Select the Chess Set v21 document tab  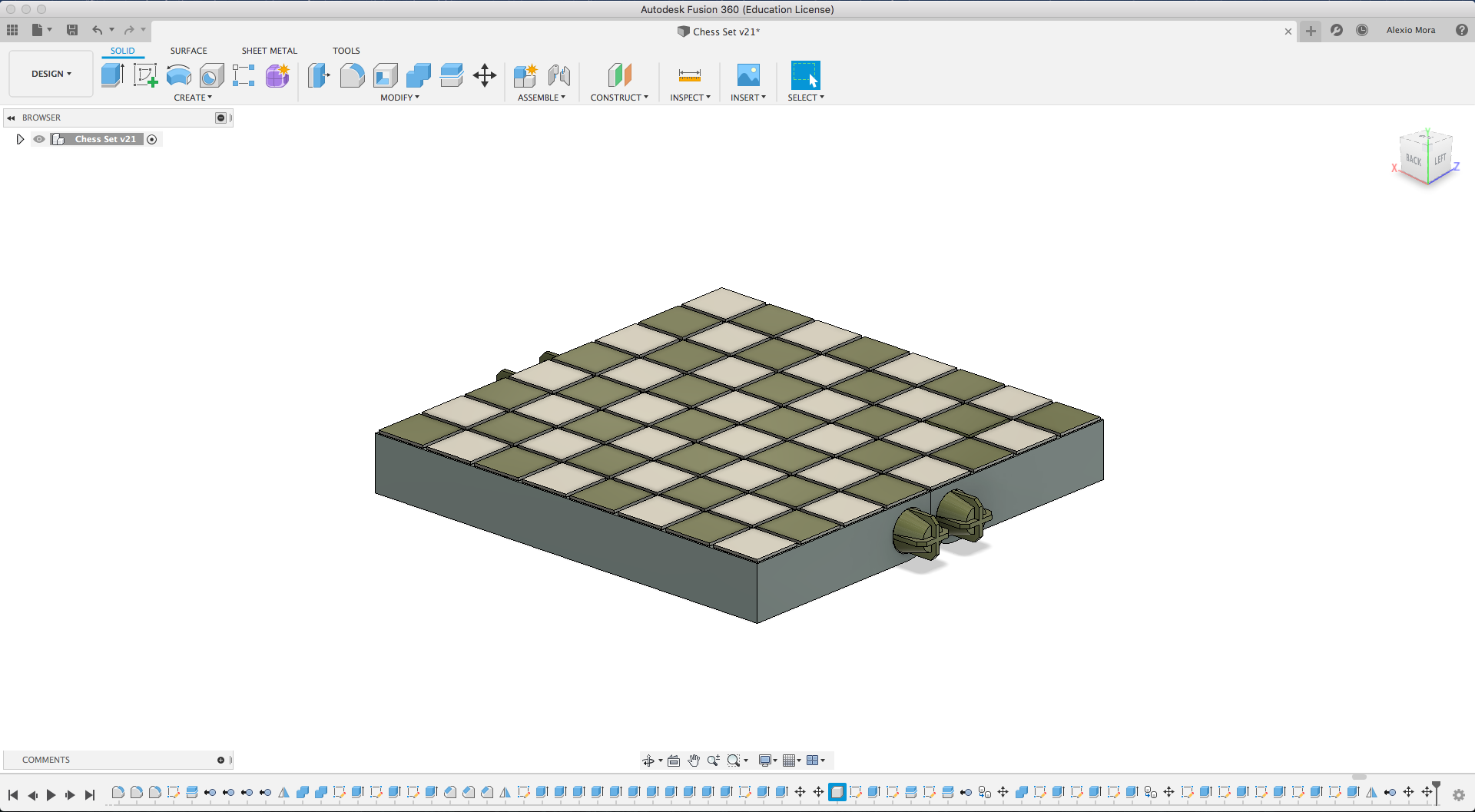point(718,31)
